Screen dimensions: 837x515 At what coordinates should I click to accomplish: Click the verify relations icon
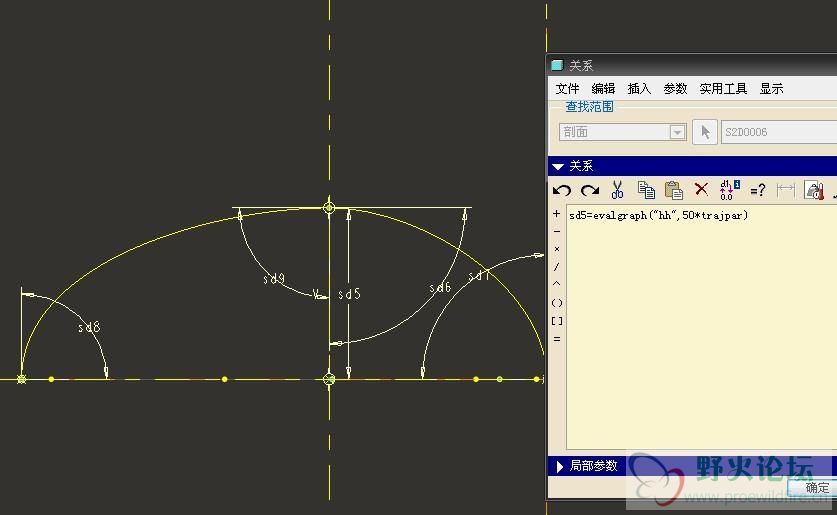(x=814, y=189)
